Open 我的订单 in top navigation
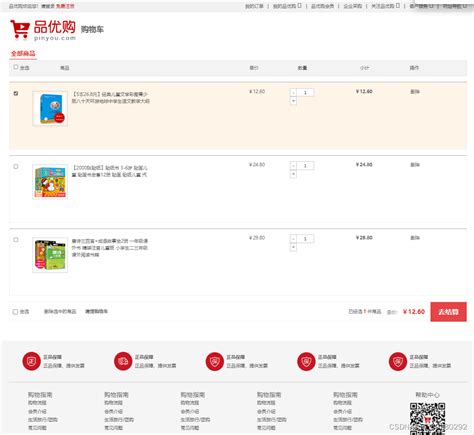The image size is (474, 435). tap(254, 6)
